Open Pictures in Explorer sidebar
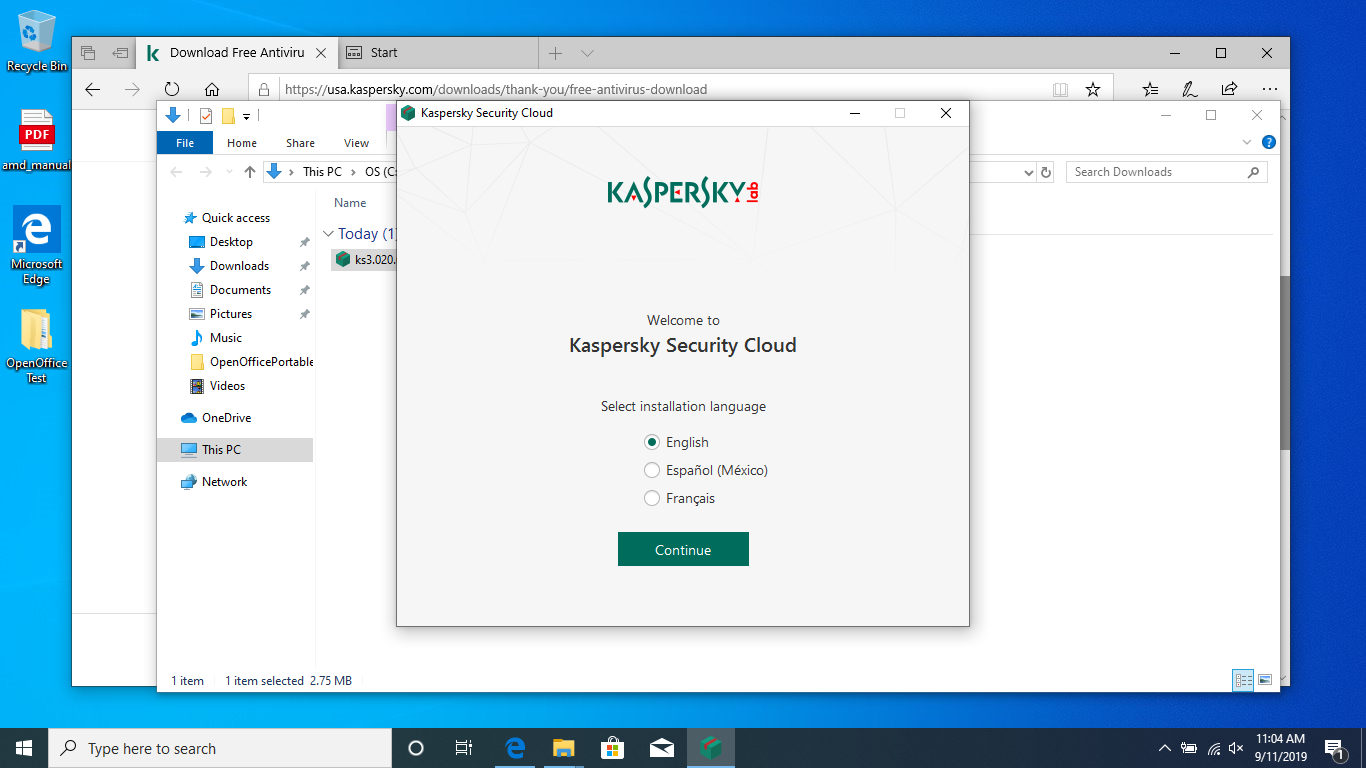This screenshot has width=1366, height=768. [231, 314]
